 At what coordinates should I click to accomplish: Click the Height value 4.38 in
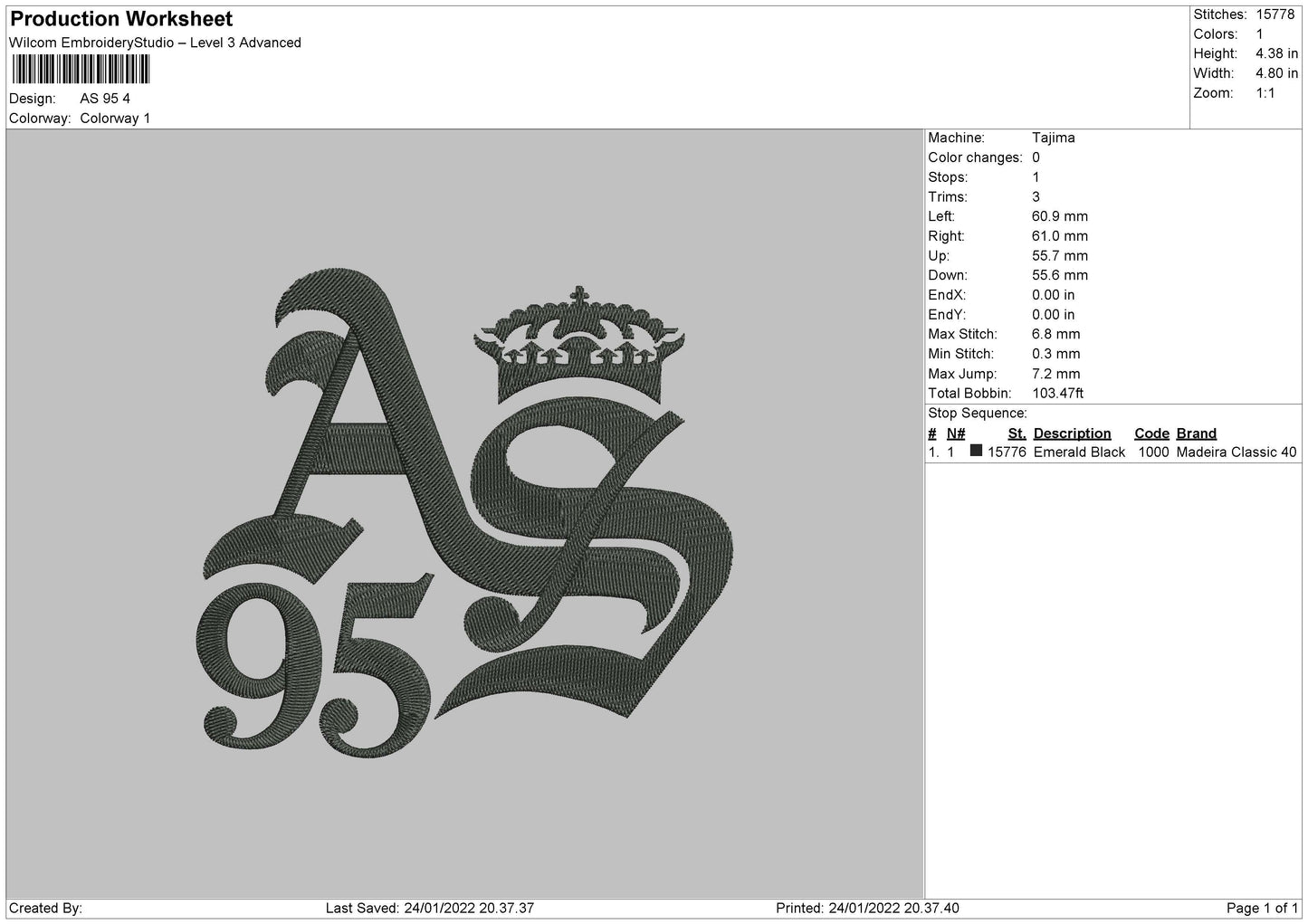[x=1276, y=54]
